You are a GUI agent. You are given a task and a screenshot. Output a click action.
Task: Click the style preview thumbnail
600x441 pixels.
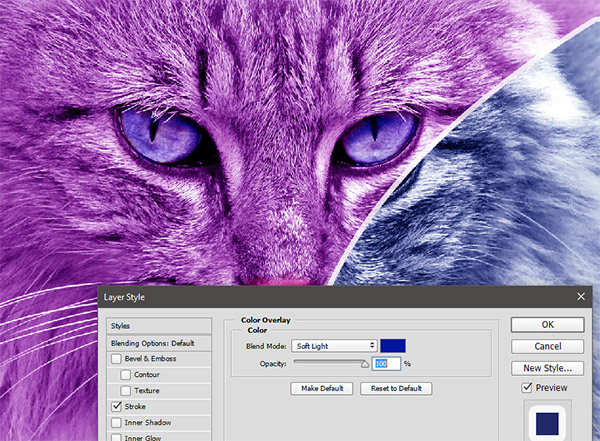pyautogui.click(x=547, y=423)
